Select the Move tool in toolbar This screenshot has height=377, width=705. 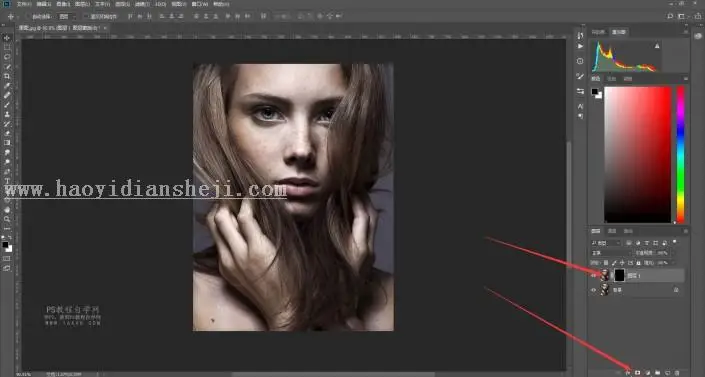[x=7, y=38]
